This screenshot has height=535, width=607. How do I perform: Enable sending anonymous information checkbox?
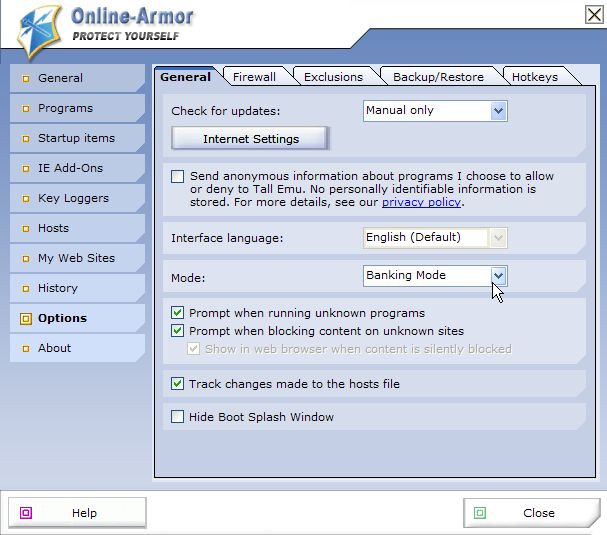pos(177,177)
